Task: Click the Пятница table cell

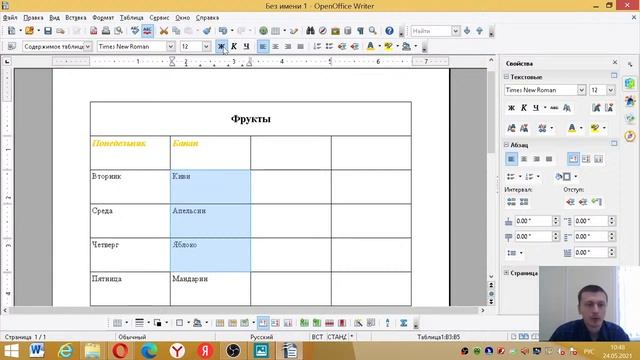Action: [x=130, y=289]
